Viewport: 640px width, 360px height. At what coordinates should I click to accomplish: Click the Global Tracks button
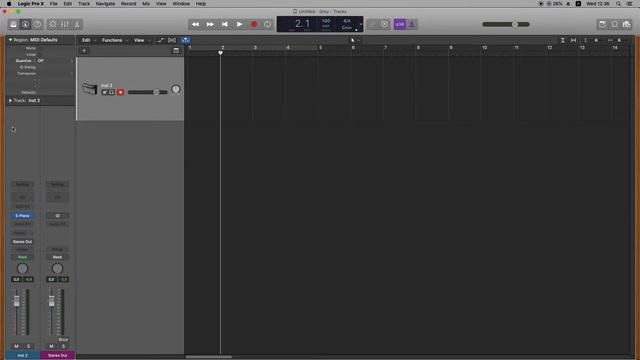pyautogui.click(x=176, y=51)
